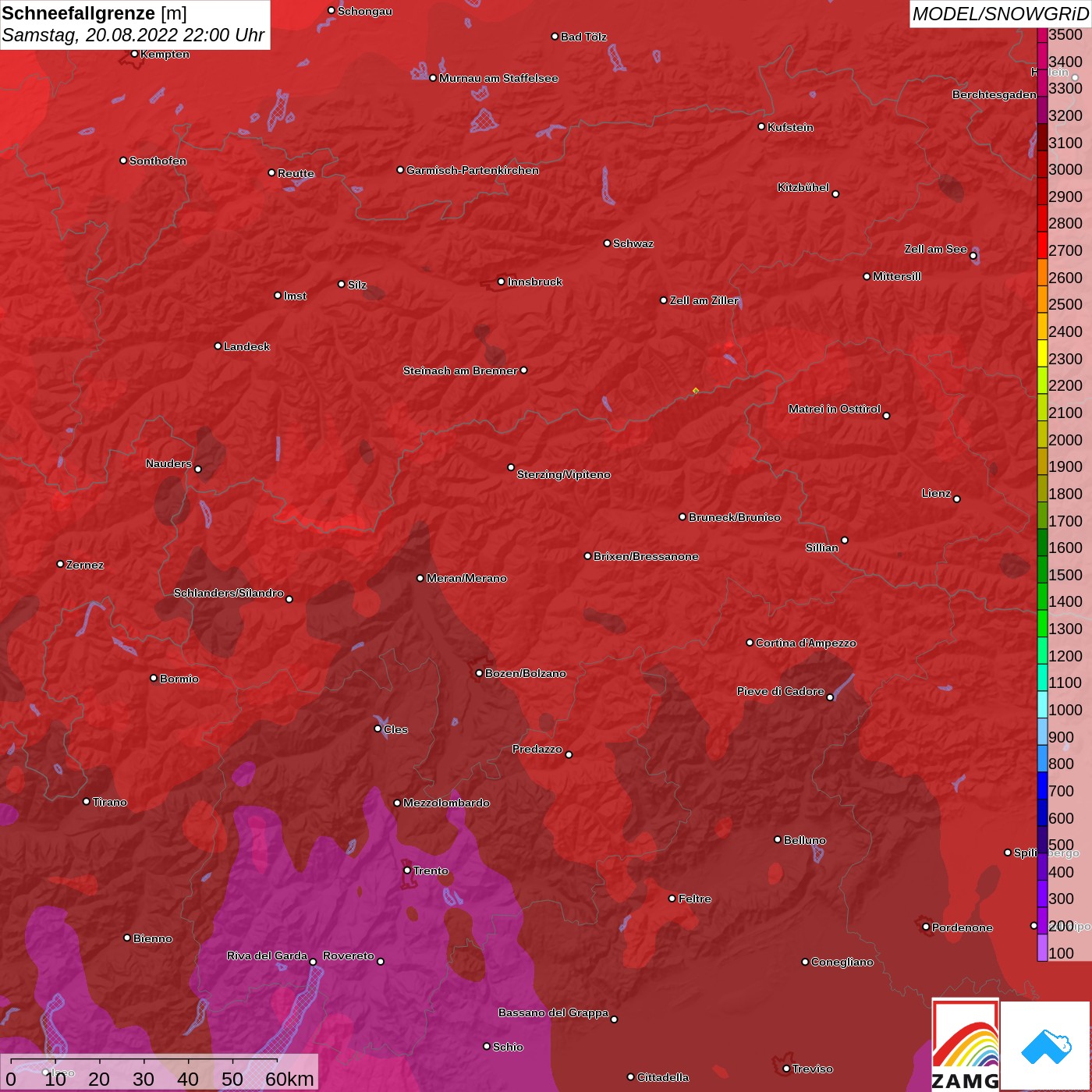Screen dimensions: 1092x1092
Task: Pick the orange 2500 legend swatch
Action: (1042, 299)
